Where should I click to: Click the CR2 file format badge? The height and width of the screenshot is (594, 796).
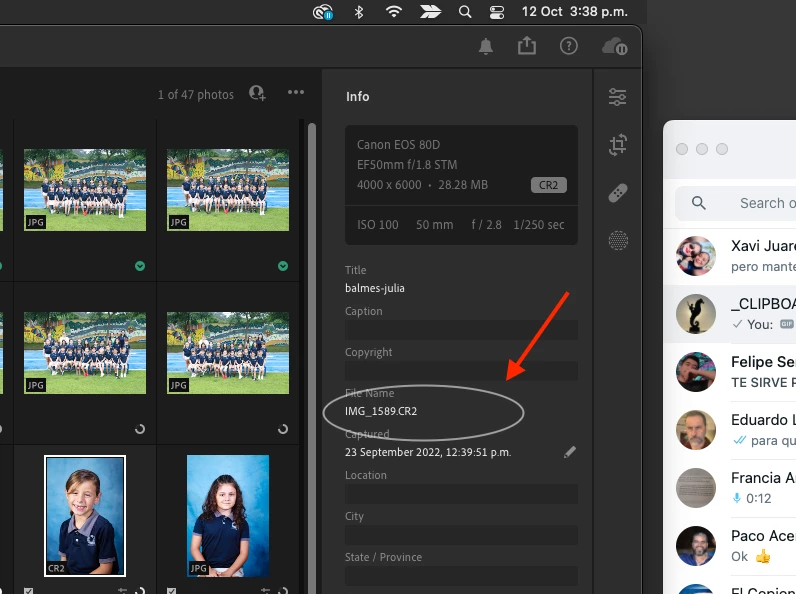point(549,185)
